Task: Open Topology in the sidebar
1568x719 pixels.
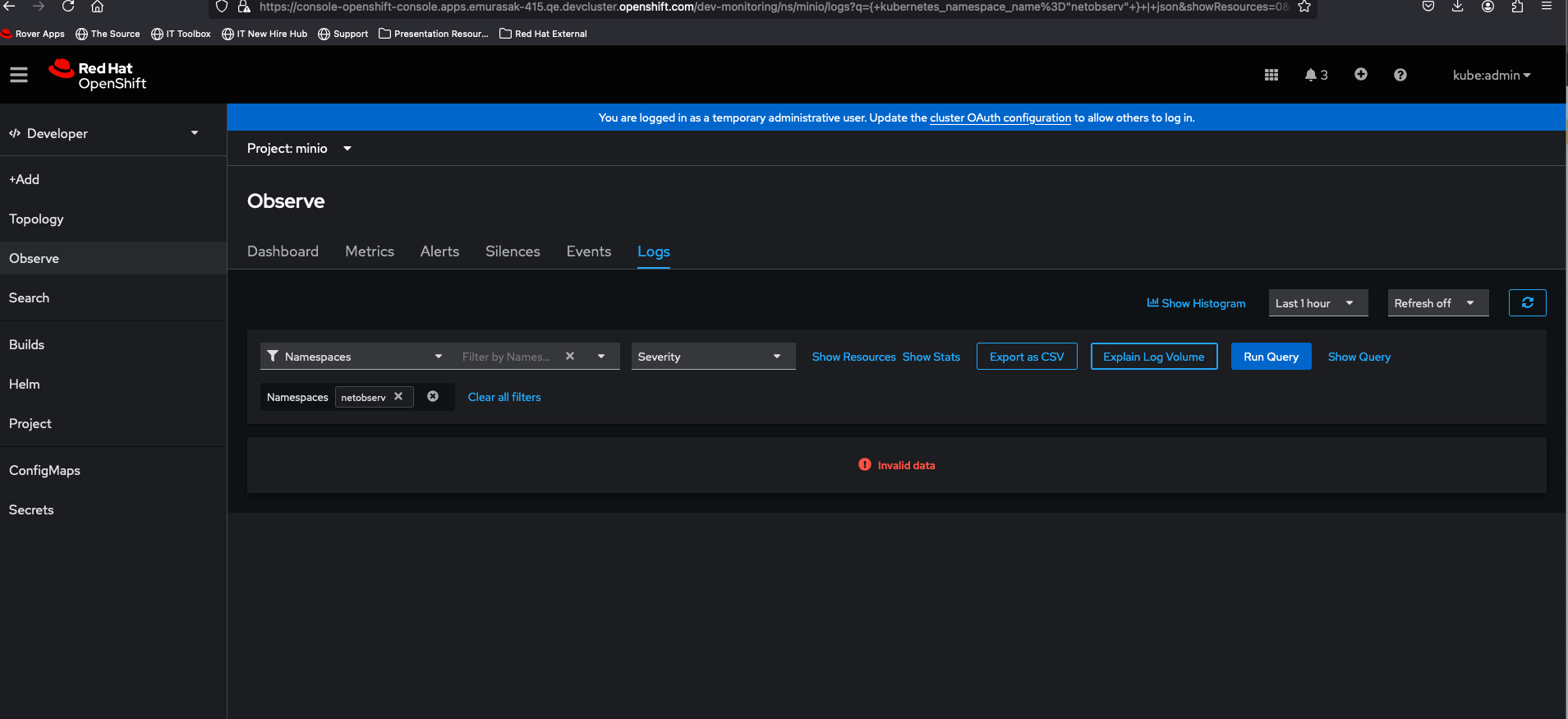Action: [x=113, y=219]
